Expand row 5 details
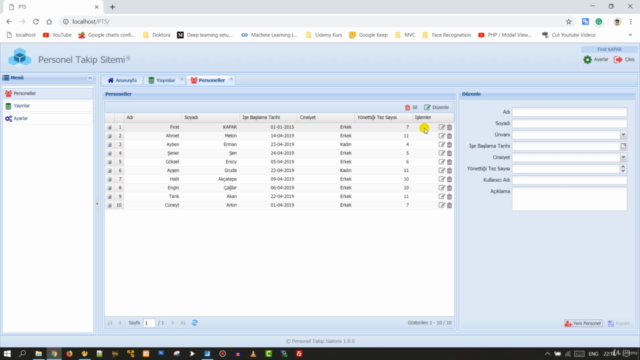The image size is (640, 360). point(109,162)
